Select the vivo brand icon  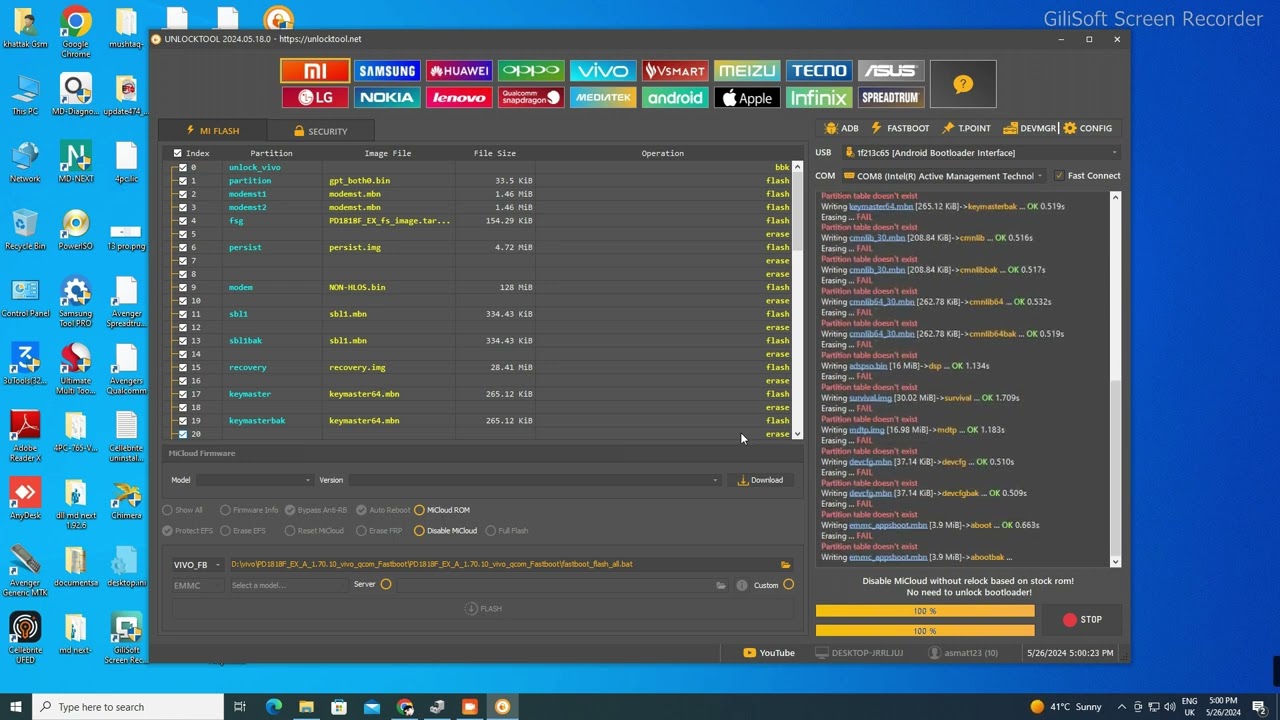click(x=603, y=71)
